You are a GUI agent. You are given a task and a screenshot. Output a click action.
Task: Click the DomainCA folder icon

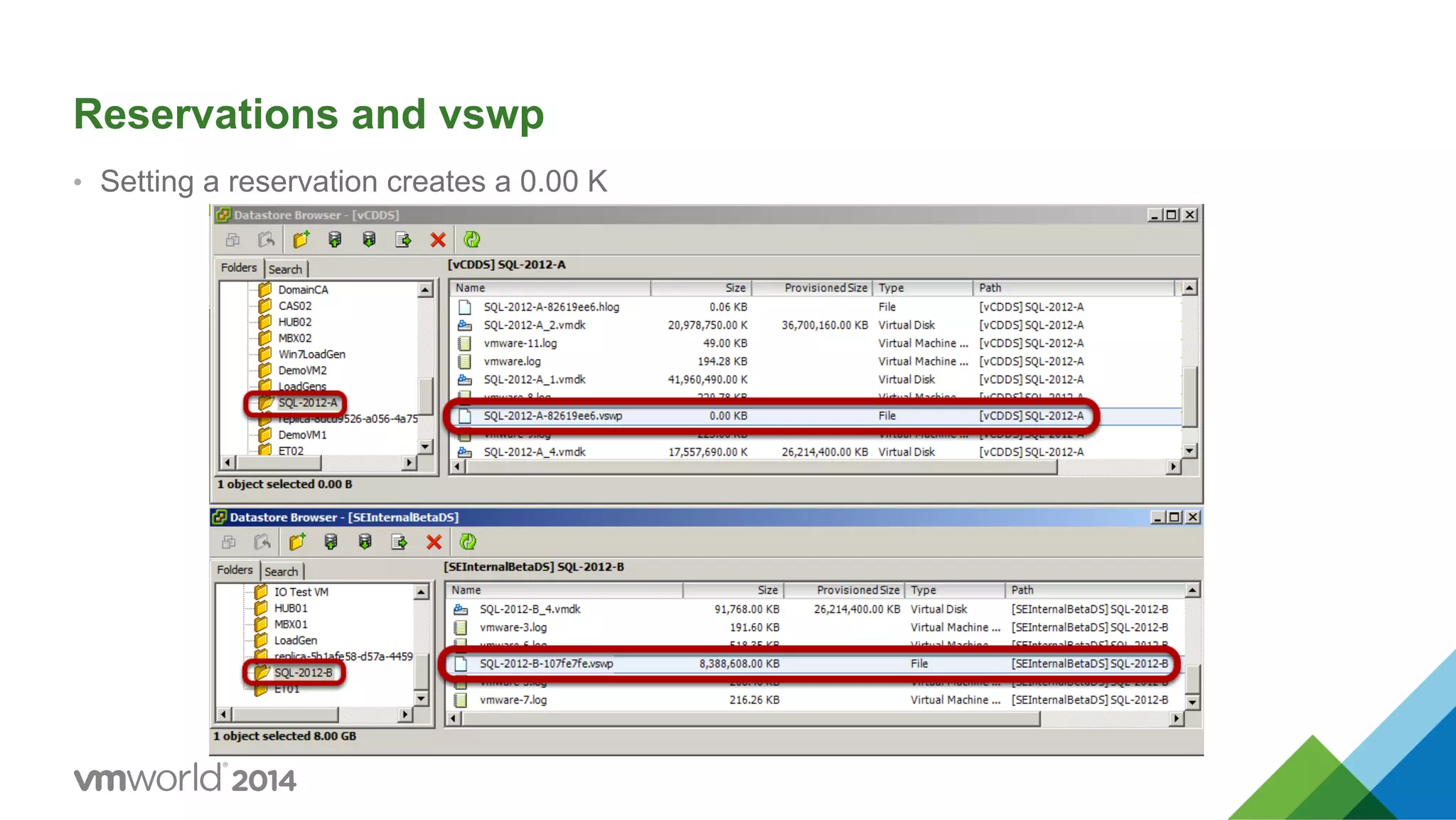[265, 289]
